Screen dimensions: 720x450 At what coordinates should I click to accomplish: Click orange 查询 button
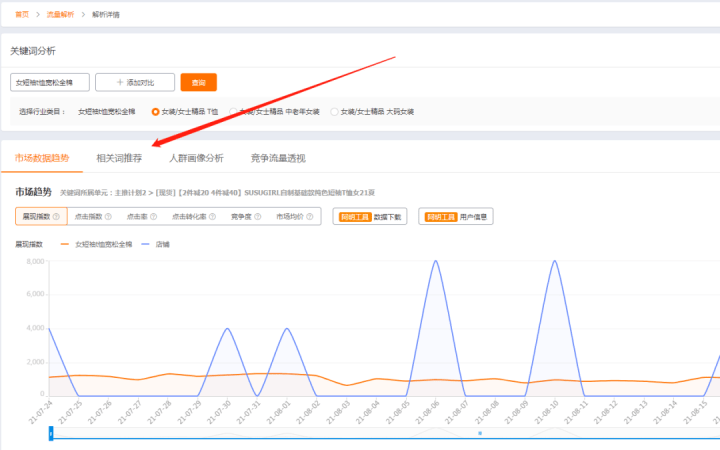coord(198,82)
